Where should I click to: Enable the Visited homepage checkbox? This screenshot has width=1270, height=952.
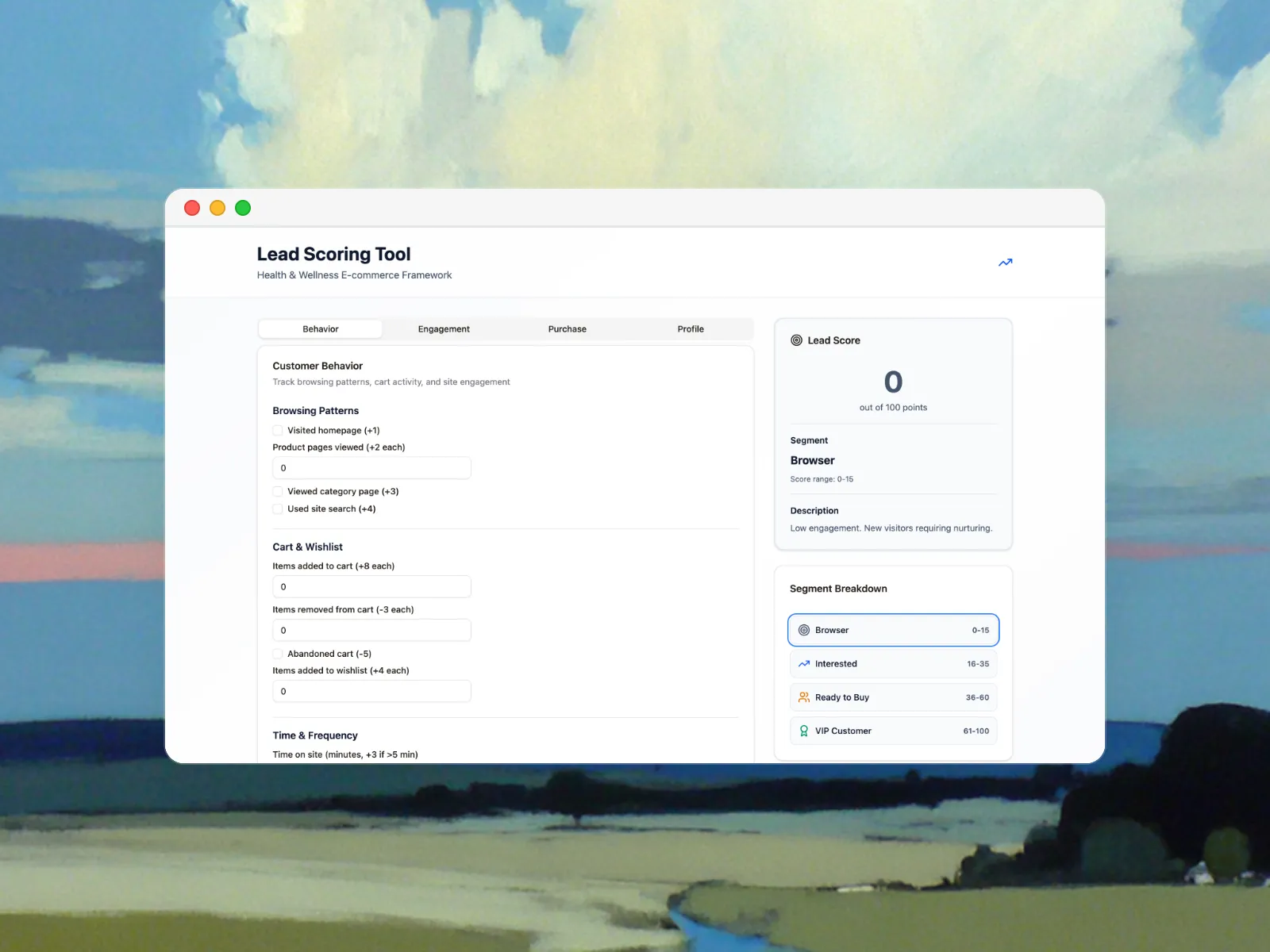(x=278, y=431)
